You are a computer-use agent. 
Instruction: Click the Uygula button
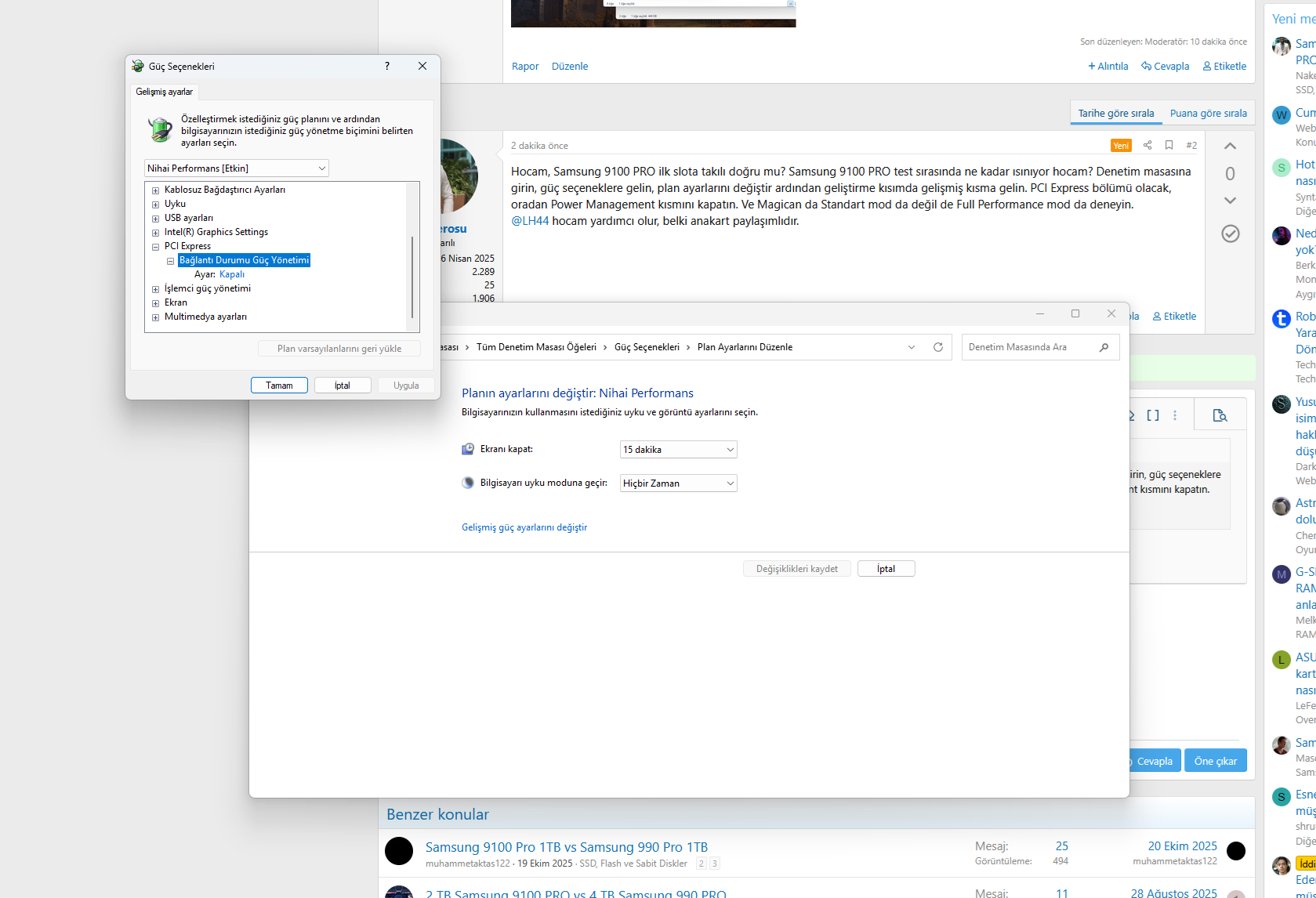coord(406,386)
